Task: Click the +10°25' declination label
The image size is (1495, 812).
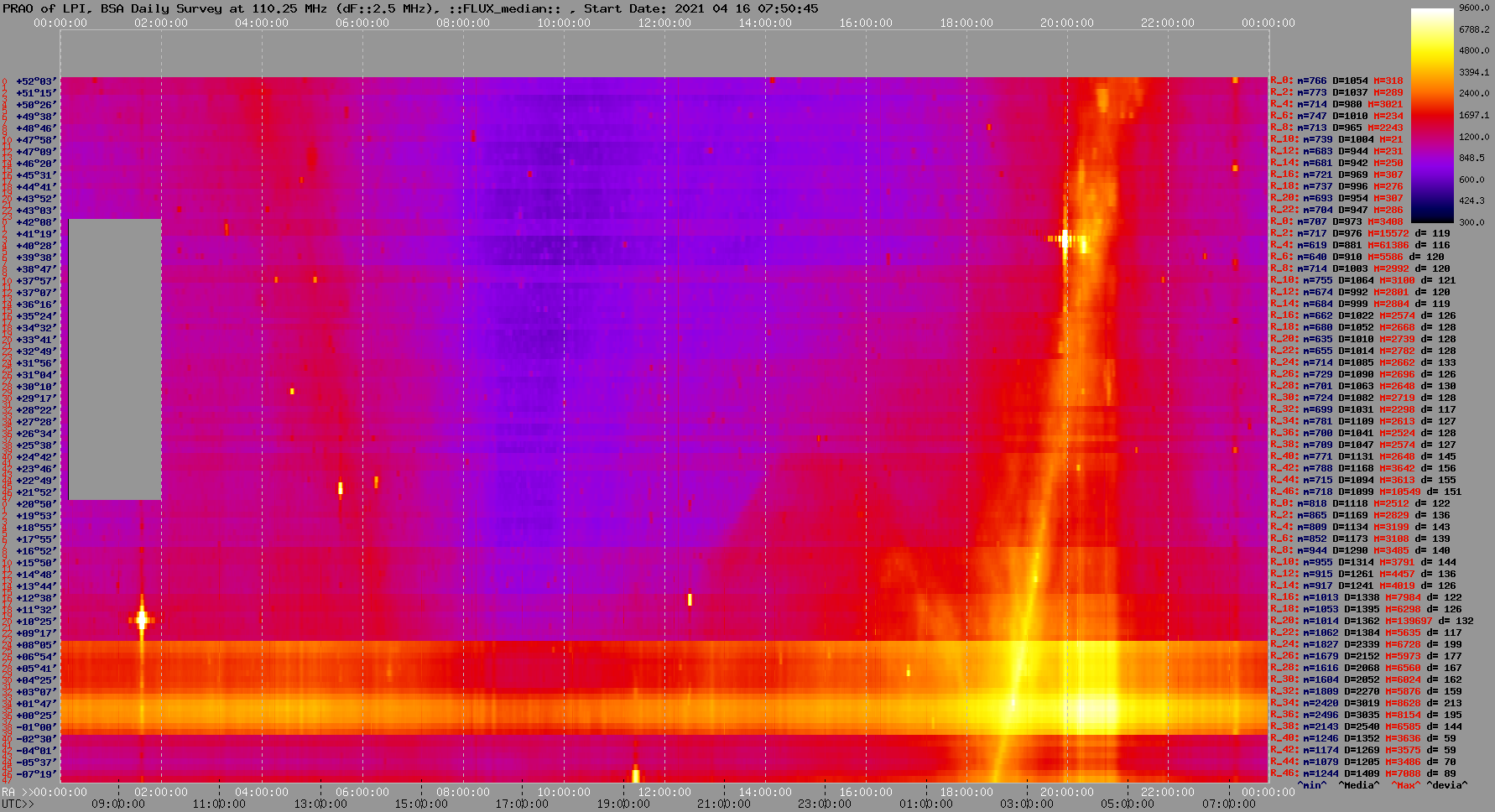Action: (x=36, y=622)
